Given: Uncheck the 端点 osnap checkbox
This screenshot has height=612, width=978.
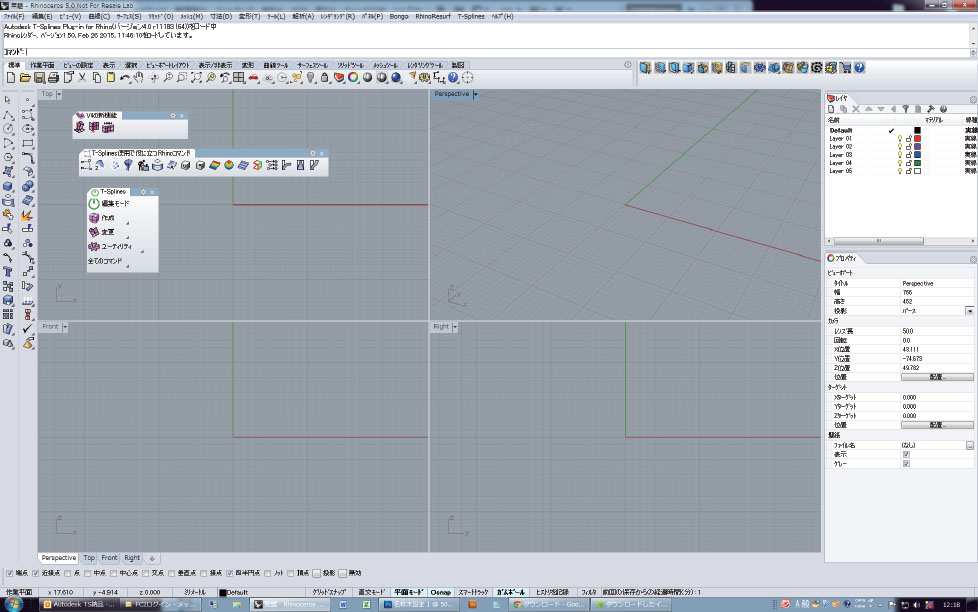Looking at the screenshot, I should 9,573.
